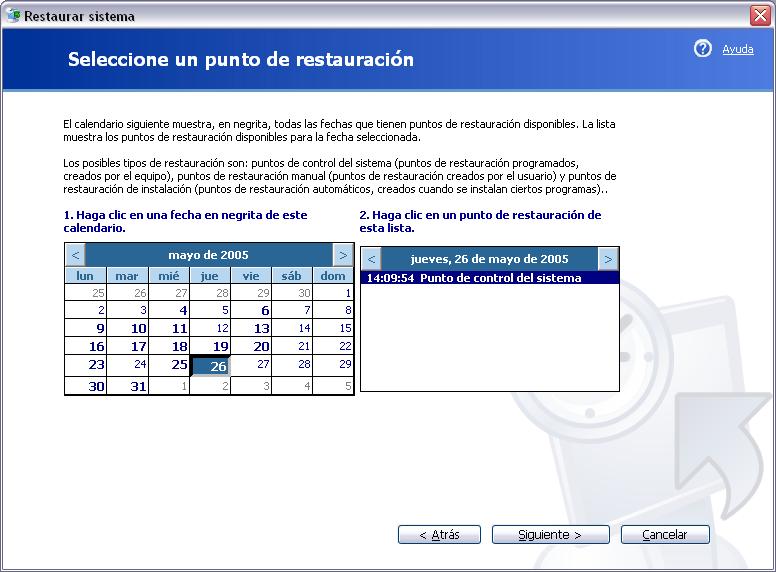Select bold date 31 in calendar
Screen dimensions: 776x572
(x=128, y=385)
